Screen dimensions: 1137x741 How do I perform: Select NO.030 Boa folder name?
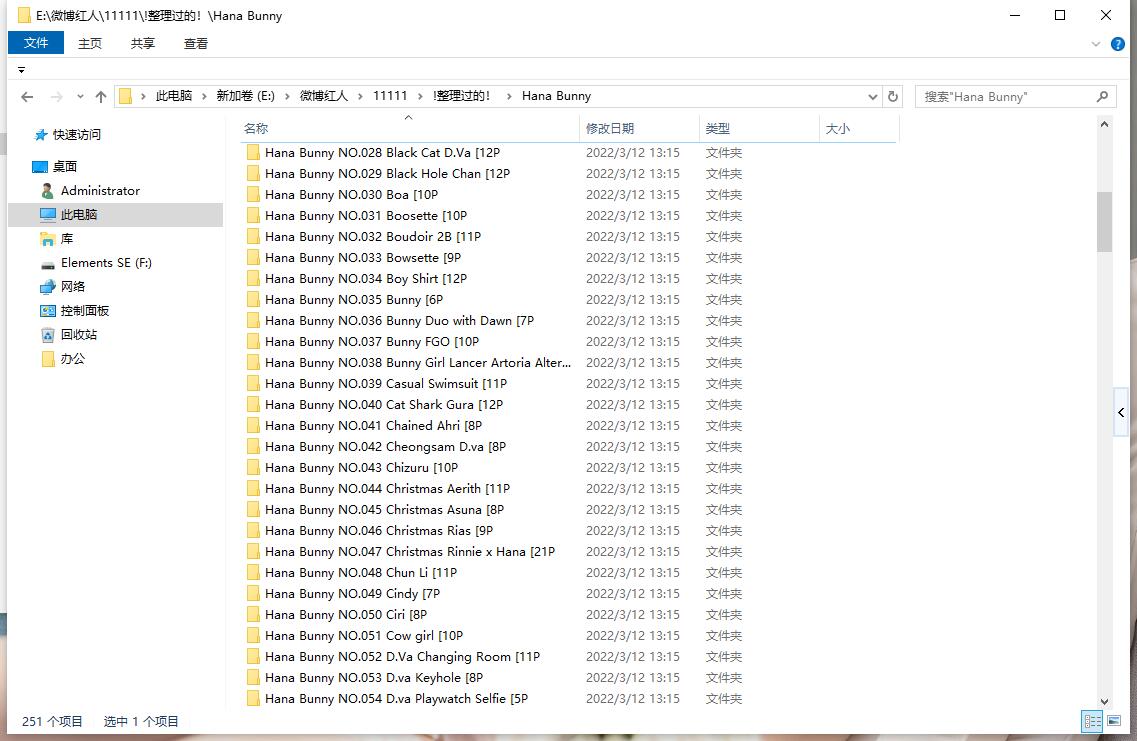pyautogui.click(x=352, y=194)
